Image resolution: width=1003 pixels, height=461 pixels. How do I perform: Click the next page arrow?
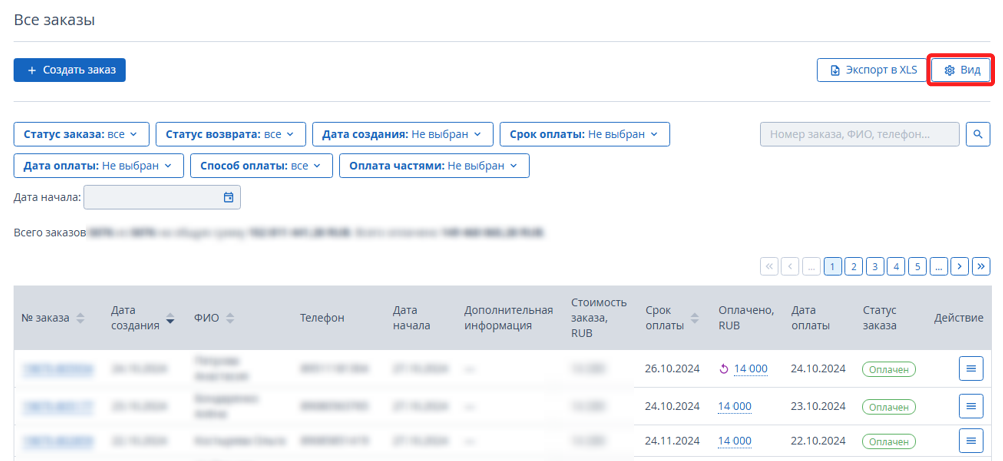tap(959, 267)
